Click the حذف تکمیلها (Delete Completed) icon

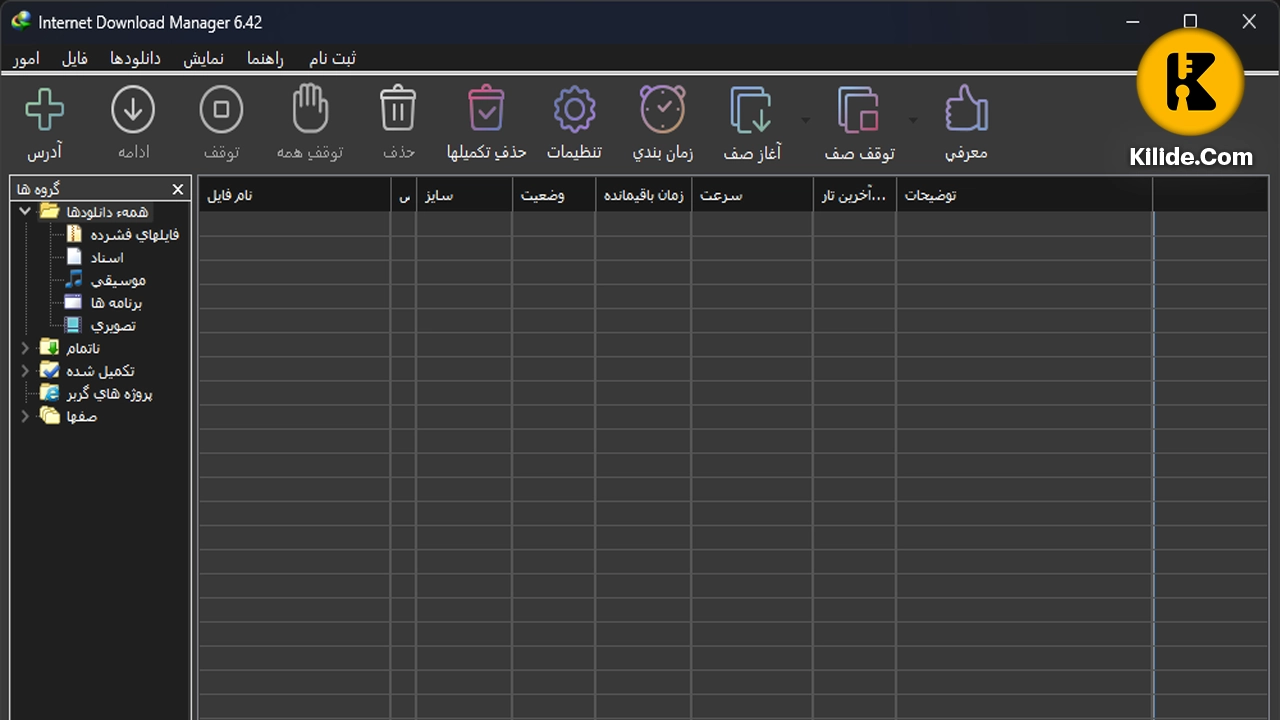point(486,108)
